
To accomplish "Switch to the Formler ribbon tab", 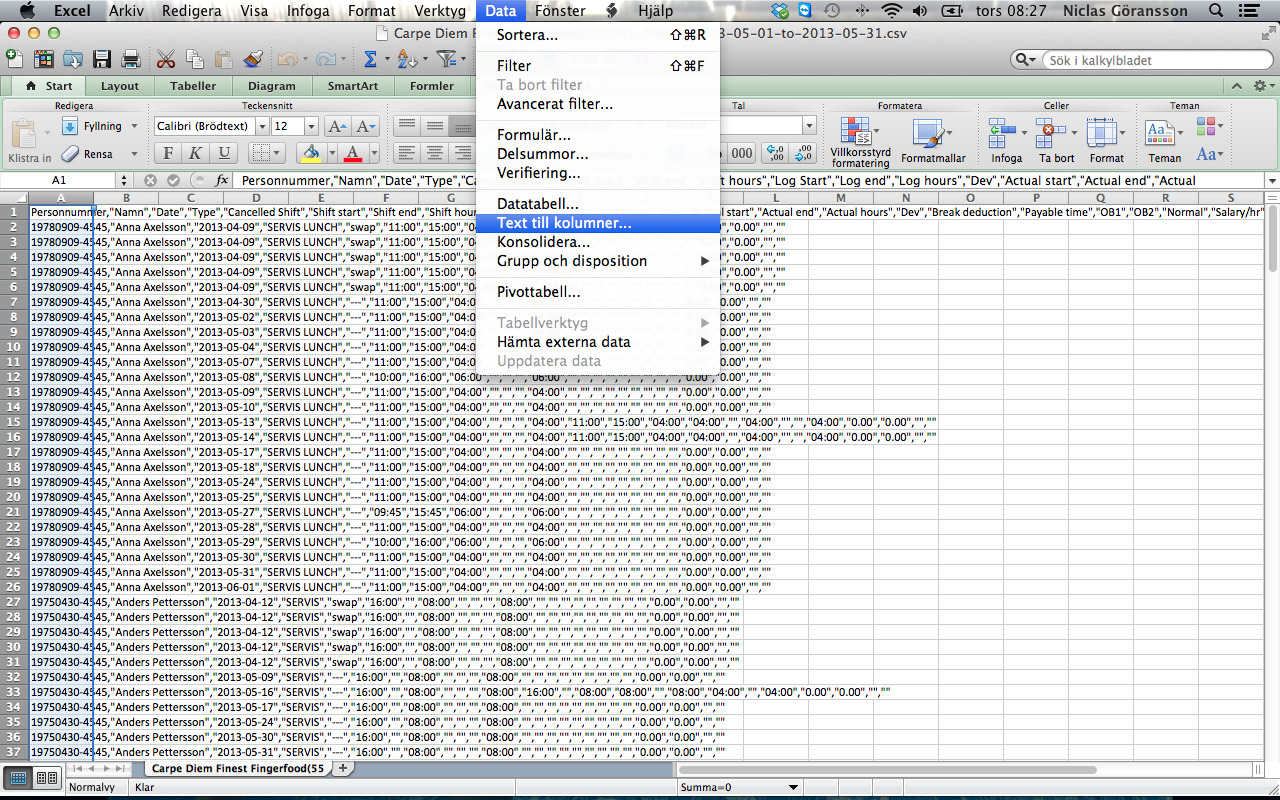I will [432, 86].
